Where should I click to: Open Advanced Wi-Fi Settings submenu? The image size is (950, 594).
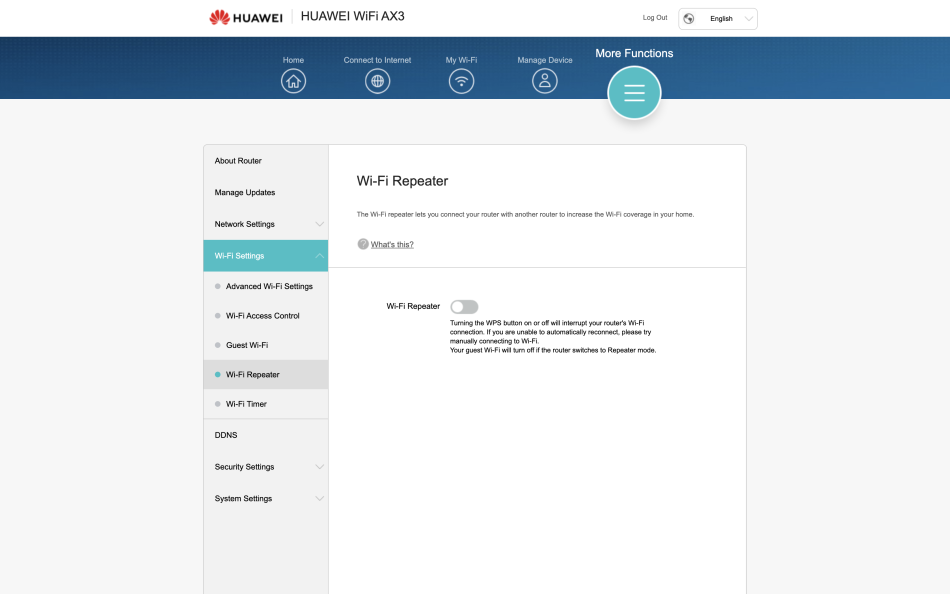[266, 286]
